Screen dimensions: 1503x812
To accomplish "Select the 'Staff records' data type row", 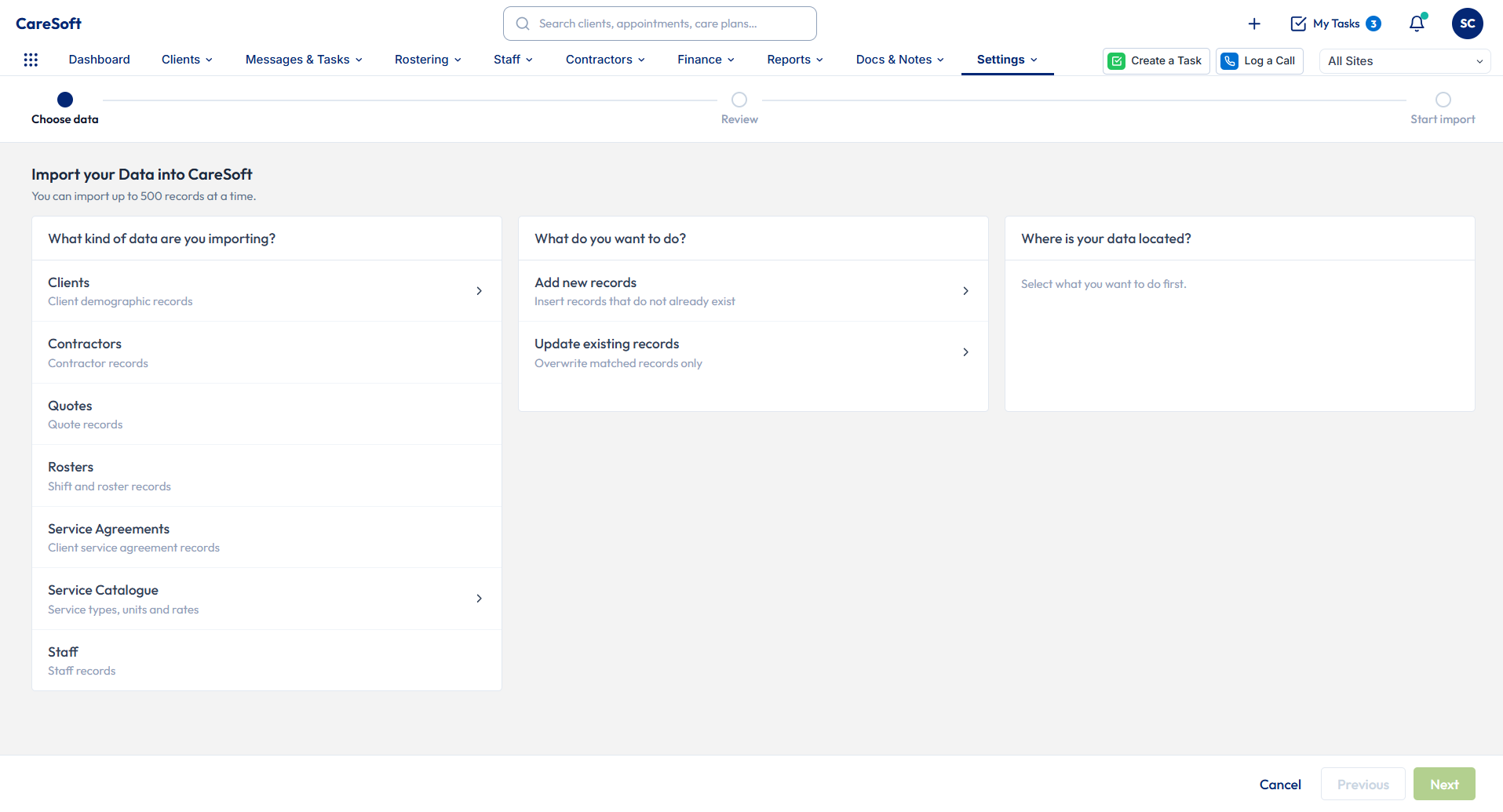I will tap(267, 661).
